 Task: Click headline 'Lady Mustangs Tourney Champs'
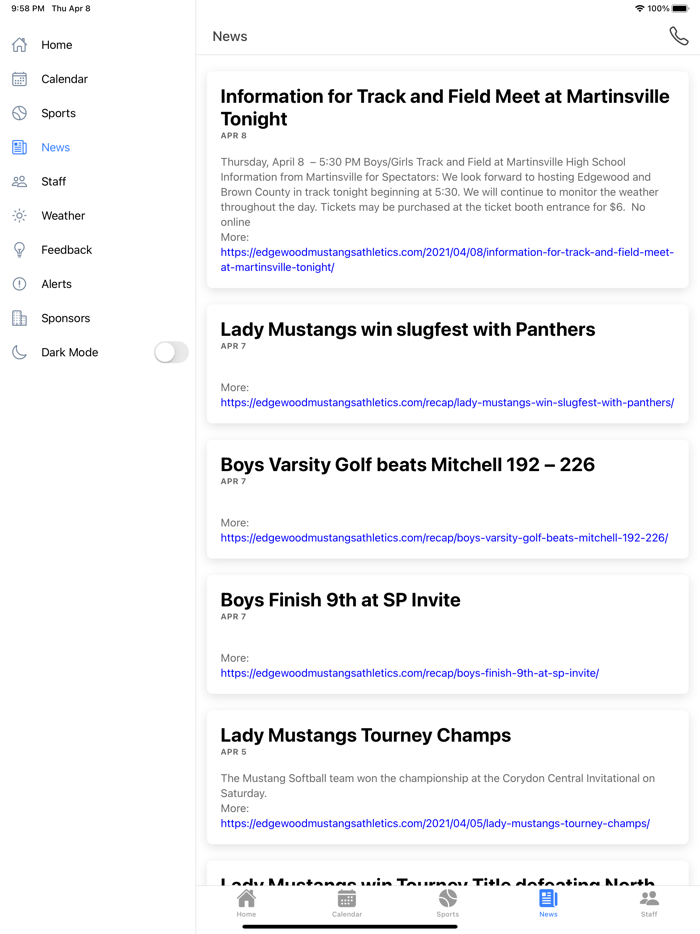[x=365, y=735]
